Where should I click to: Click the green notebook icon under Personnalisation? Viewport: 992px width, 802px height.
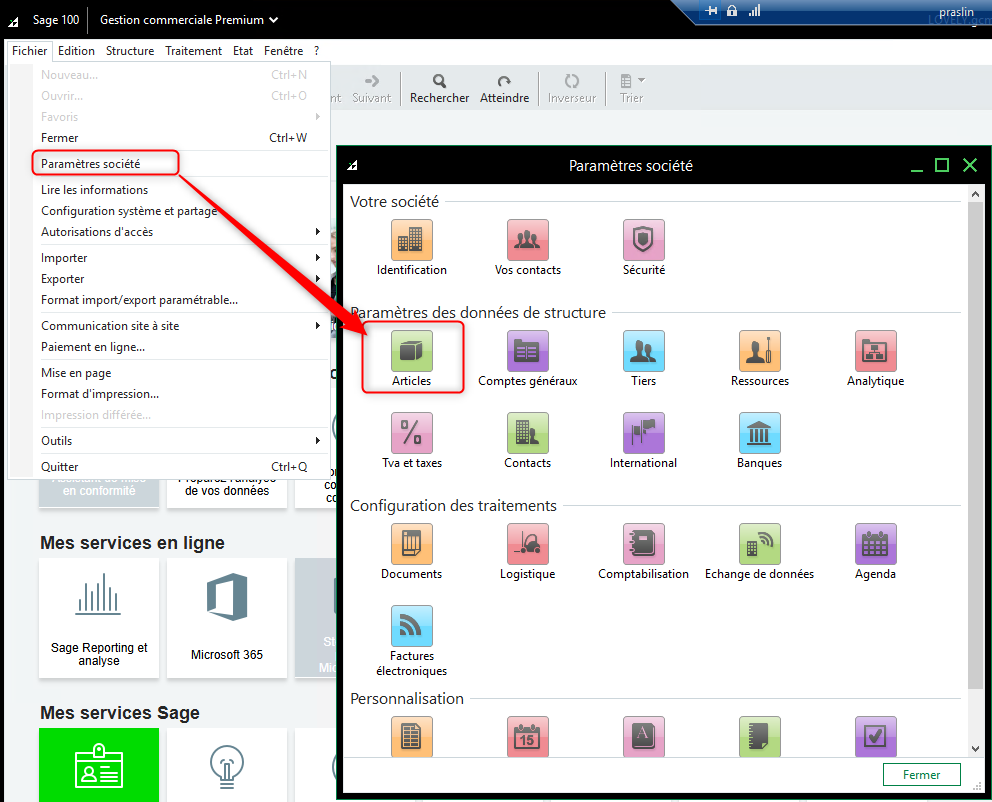pyautogui.click(x=759, y=736)
